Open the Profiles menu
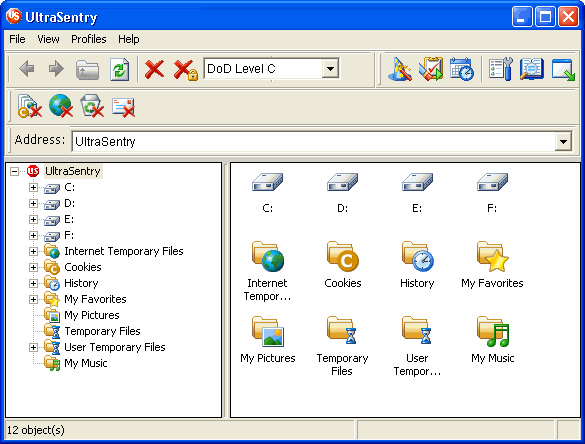This screenshot has width=585, height=444. [x=89, y=39]
